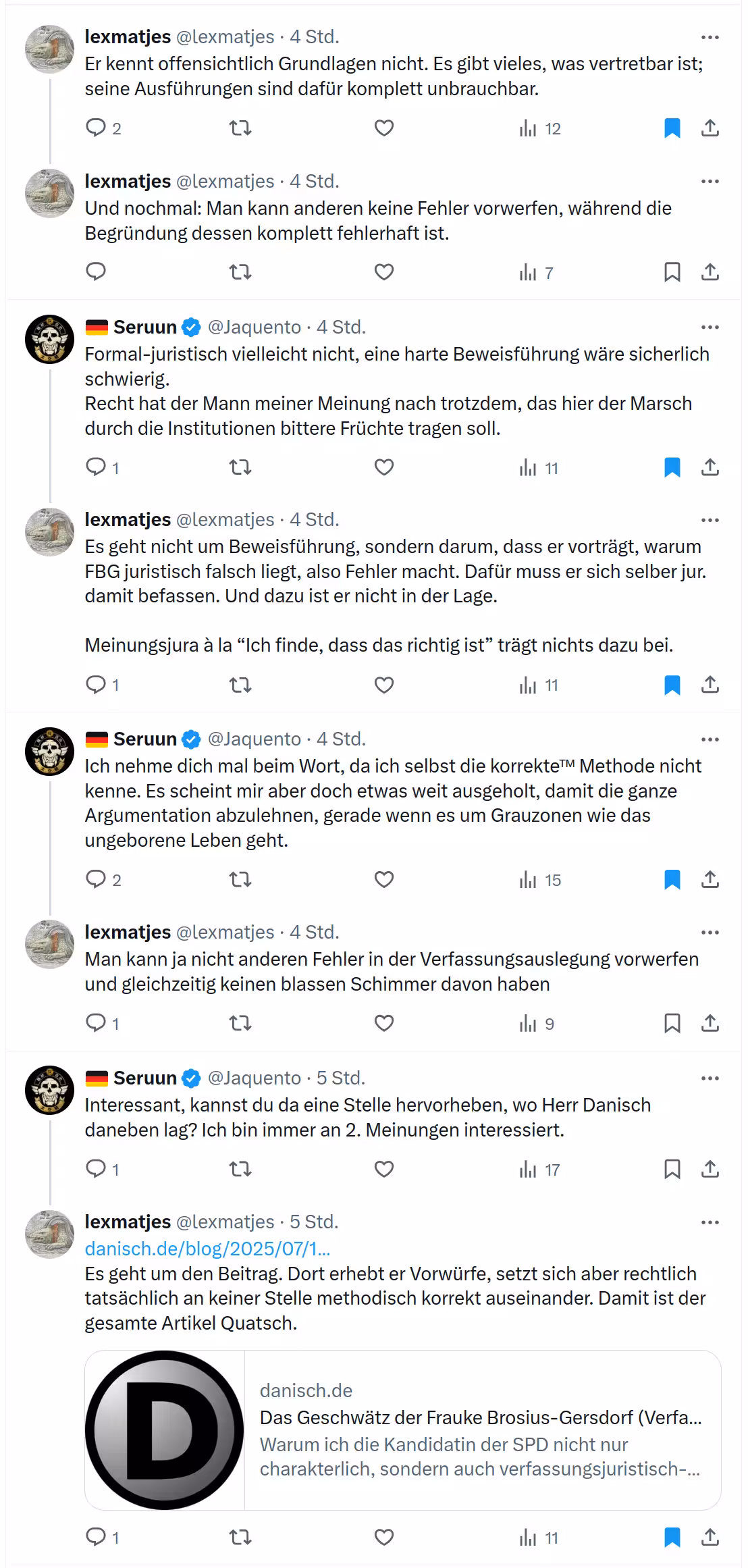
Task: Open the danisch.de article preview card
Action: coord(403,1430)
